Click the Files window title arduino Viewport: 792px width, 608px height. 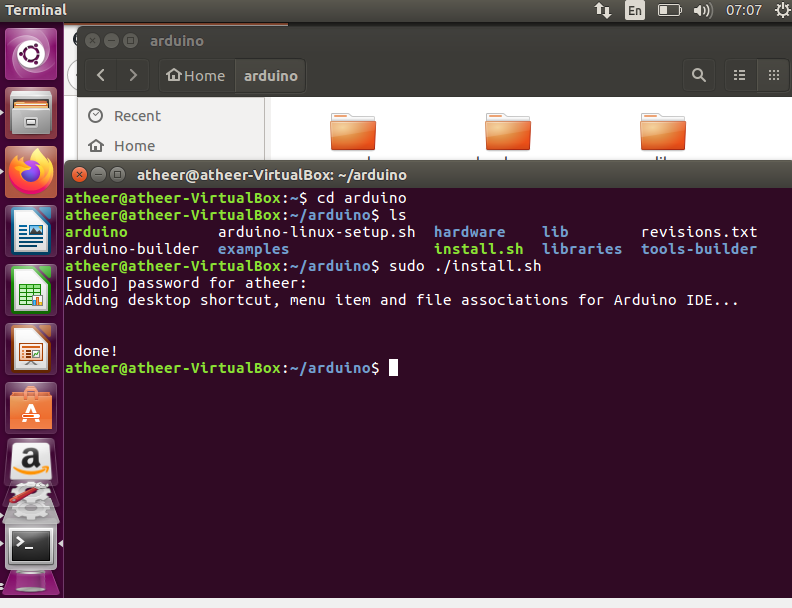(x=177, y=41)
